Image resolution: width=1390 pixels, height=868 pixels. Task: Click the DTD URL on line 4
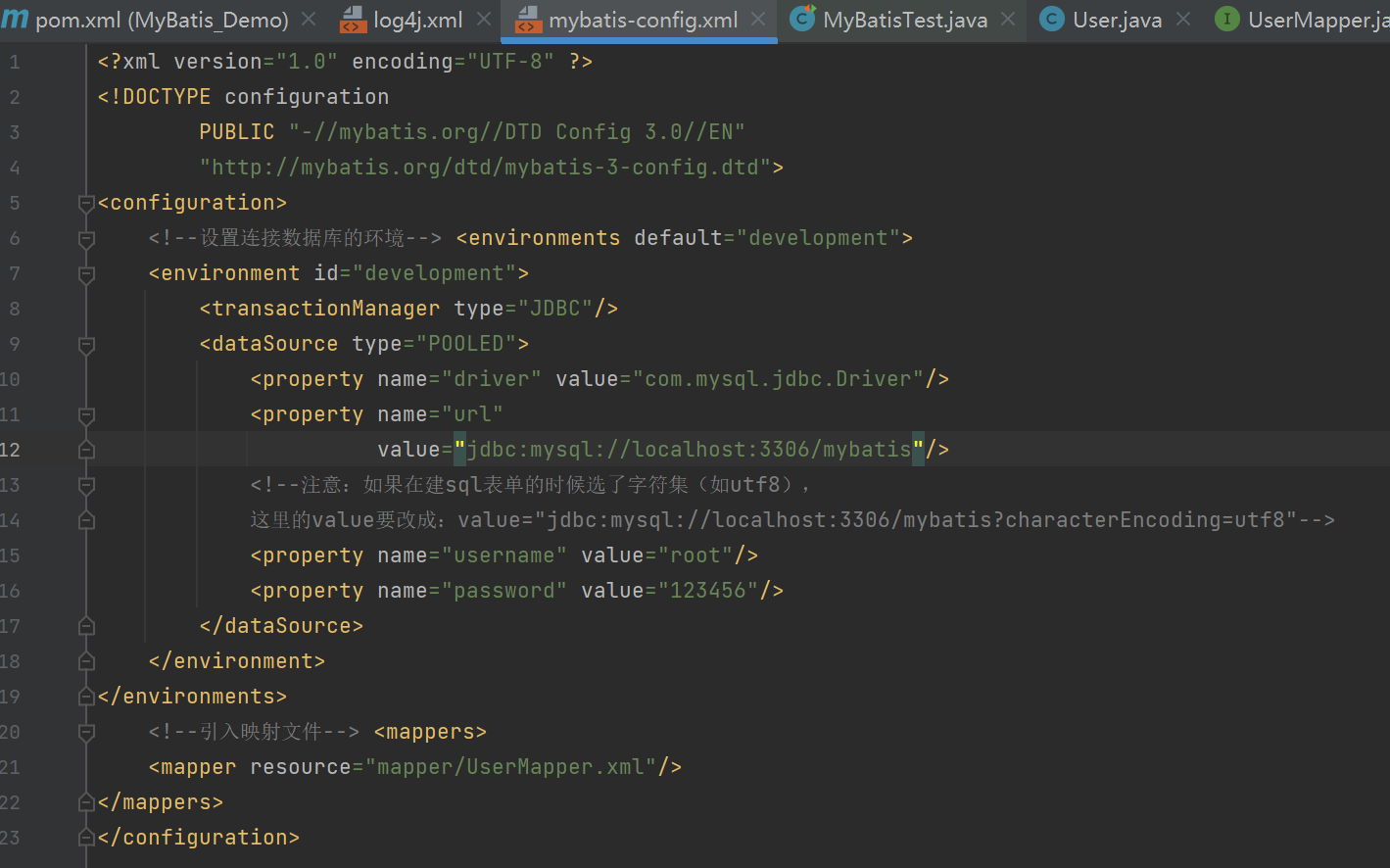tap(485, 168)
